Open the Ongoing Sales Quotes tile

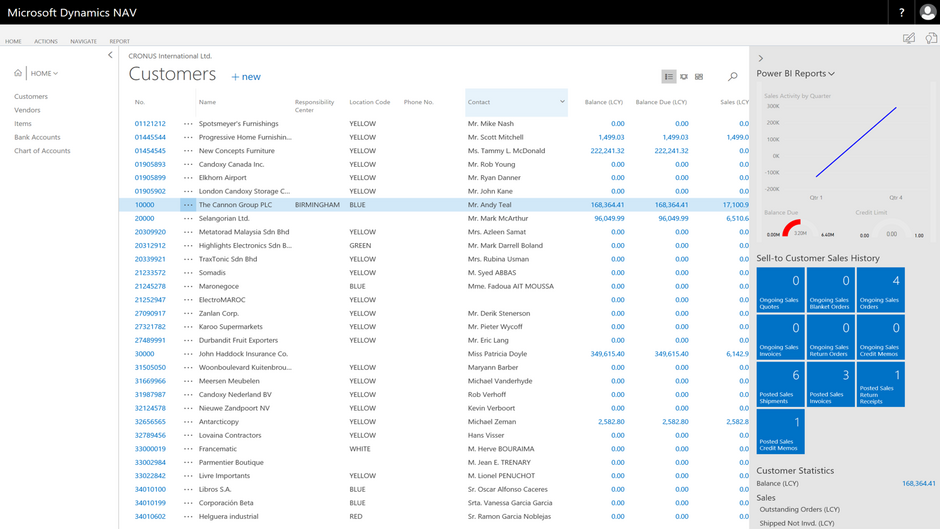pos(780,290)
